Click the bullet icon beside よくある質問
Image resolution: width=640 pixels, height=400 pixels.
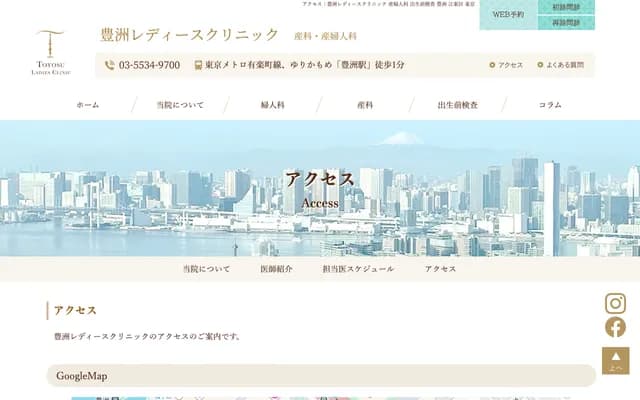tap(540, 65)
